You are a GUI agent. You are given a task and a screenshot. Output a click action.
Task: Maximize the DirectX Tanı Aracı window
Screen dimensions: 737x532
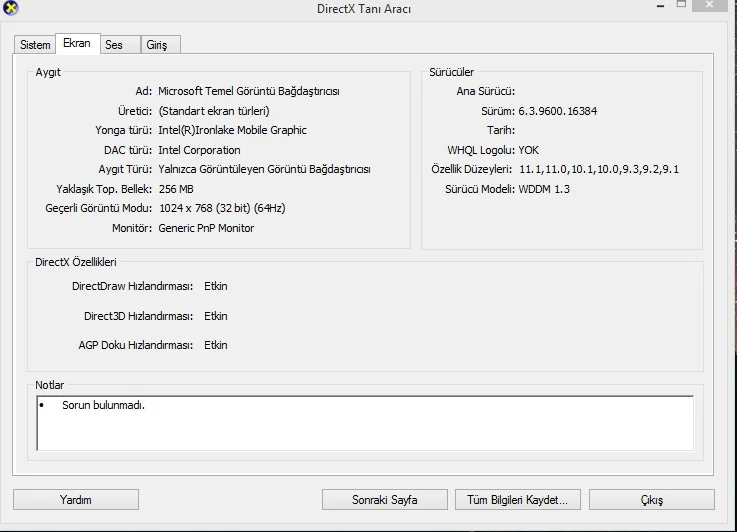681,5
